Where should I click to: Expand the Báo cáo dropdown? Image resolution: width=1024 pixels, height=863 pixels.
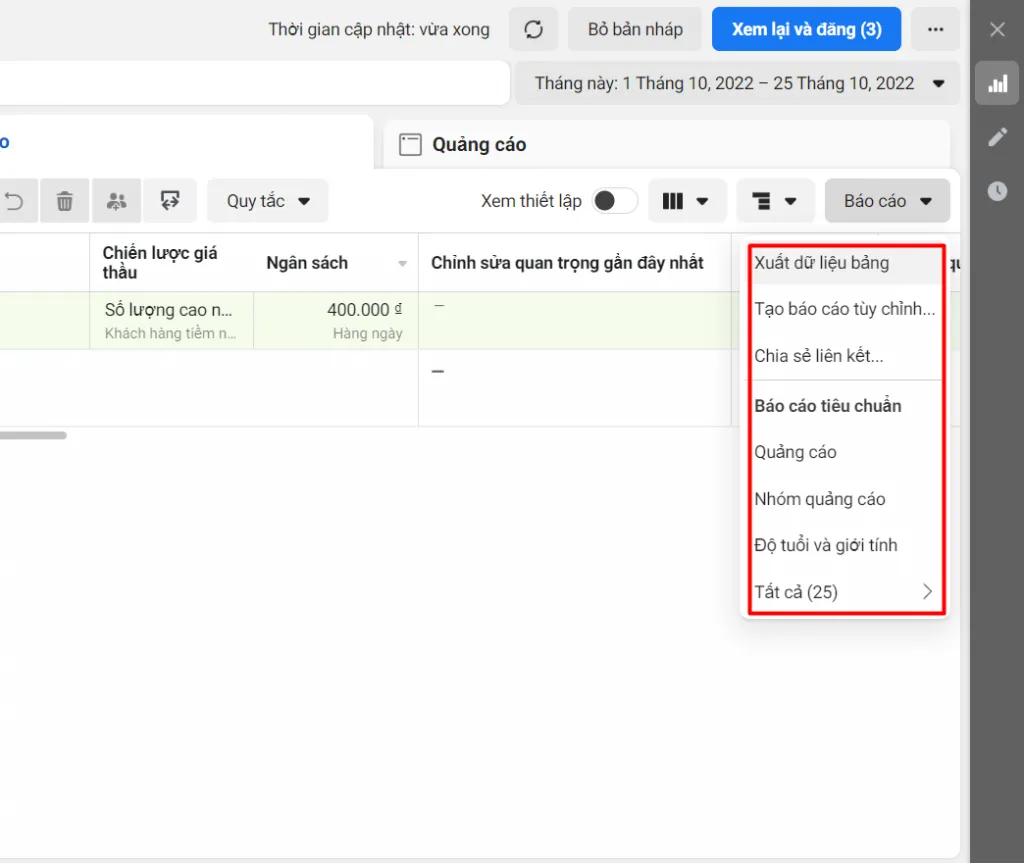pos(887,201)
